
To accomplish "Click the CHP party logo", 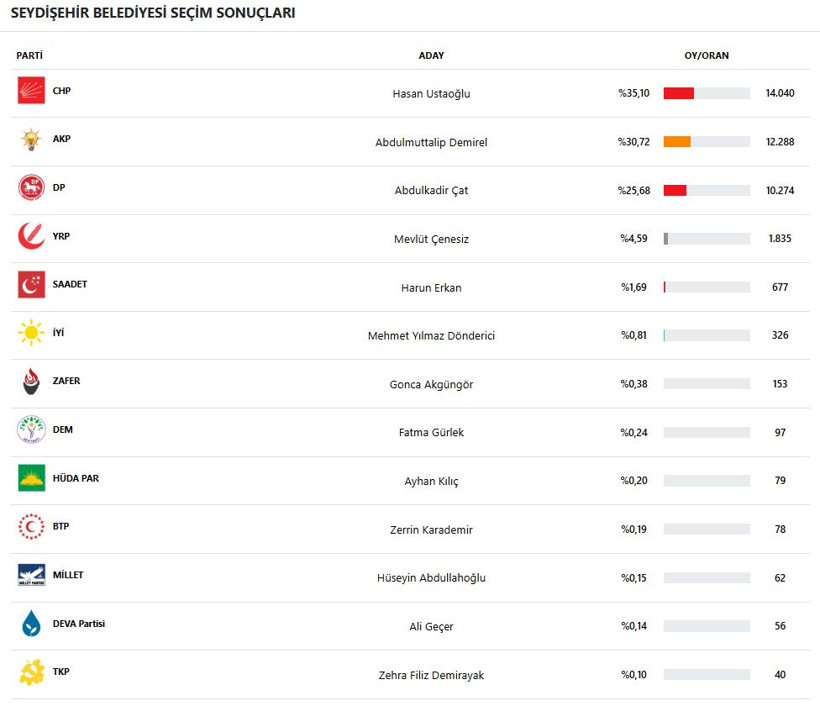I will (31, 90).
